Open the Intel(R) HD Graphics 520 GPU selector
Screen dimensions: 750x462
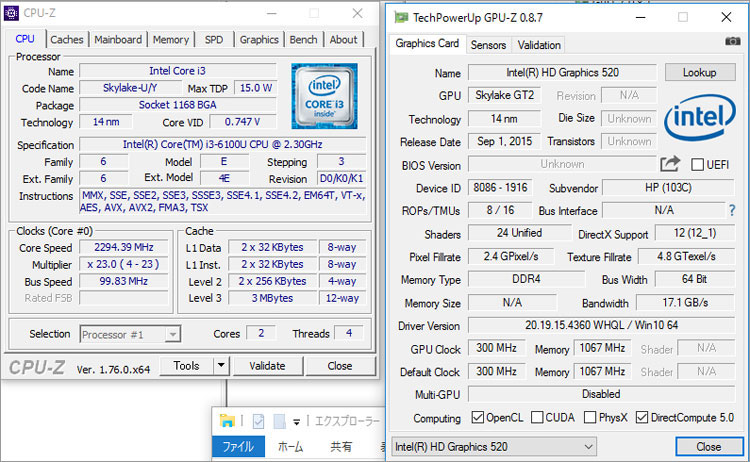click(494, 447)
